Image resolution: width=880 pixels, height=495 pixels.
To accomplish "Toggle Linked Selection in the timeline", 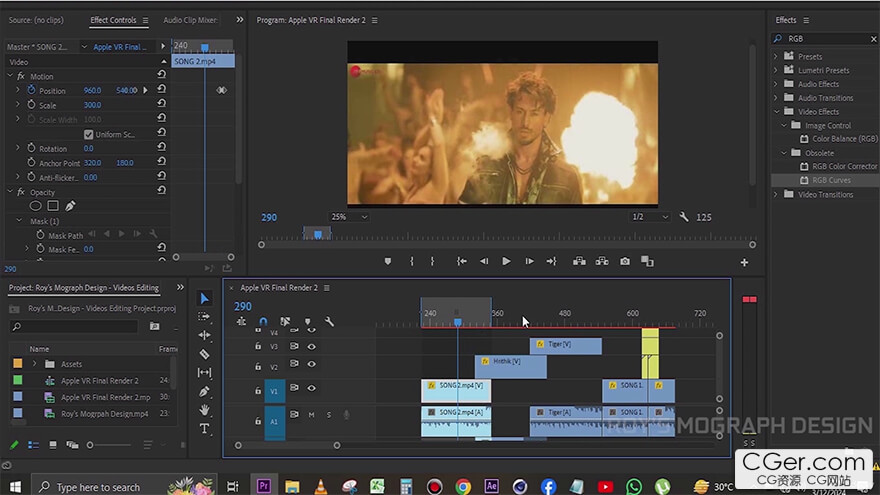I will click(x=285, y=322).
